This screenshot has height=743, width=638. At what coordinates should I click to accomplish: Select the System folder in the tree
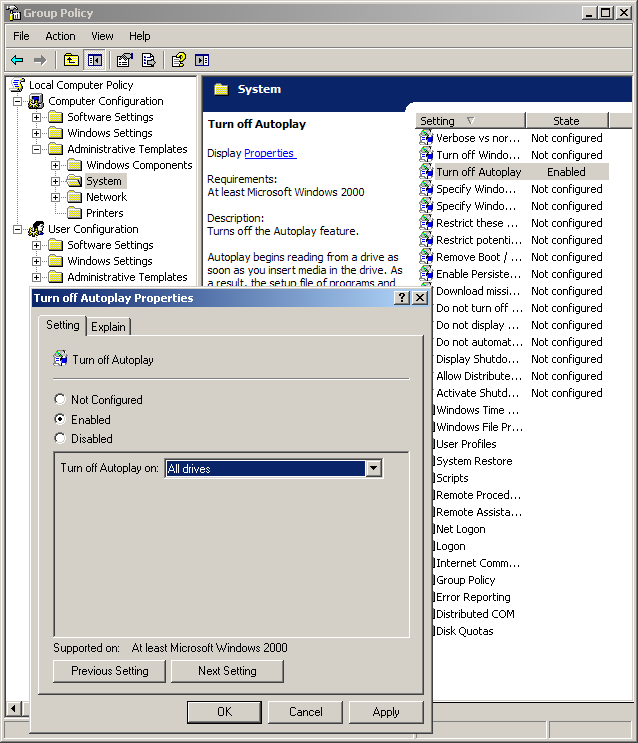click(103, 181)
